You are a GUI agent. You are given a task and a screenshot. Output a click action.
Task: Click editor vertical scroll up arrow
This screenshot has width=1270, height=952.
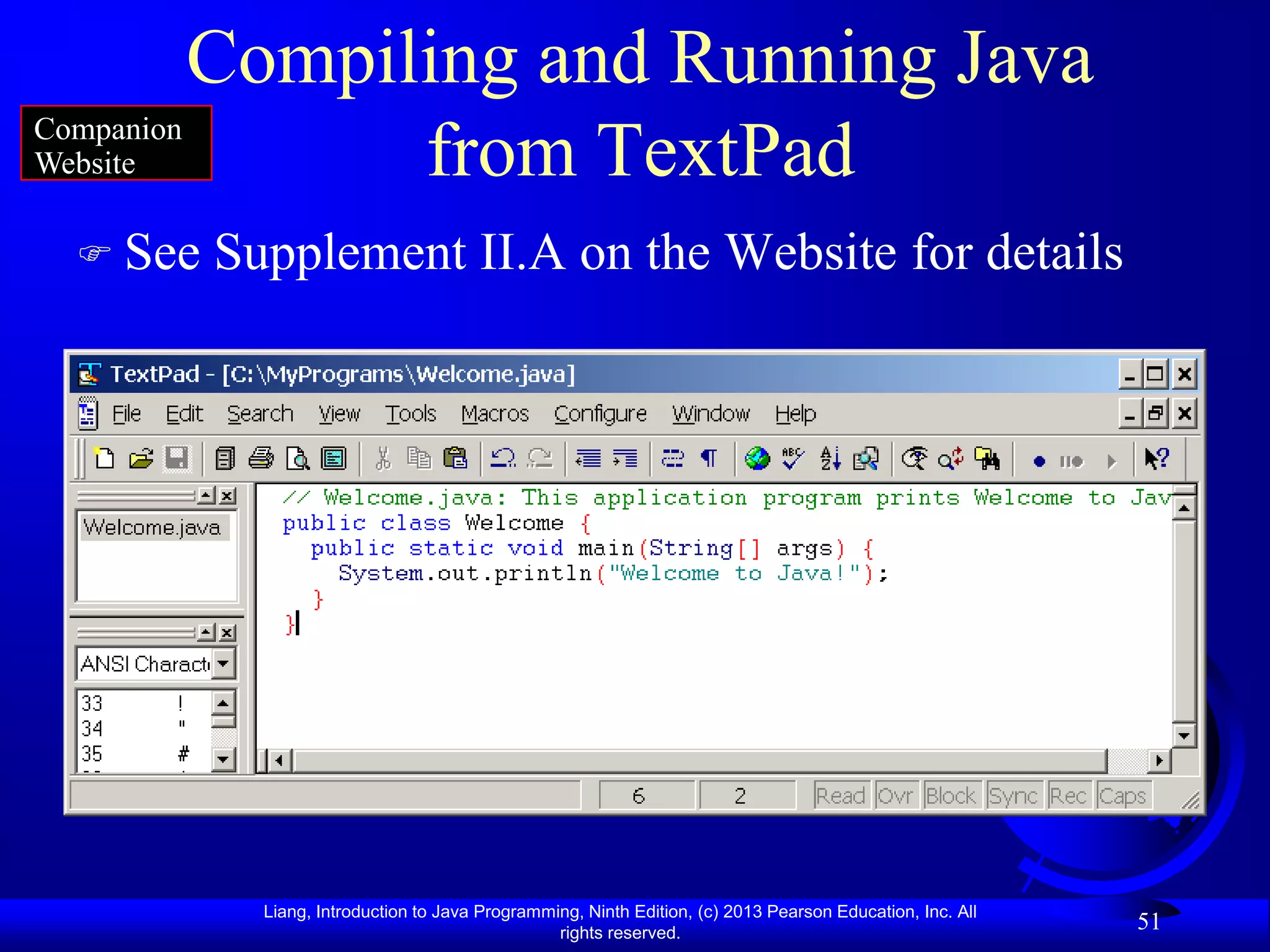pyautogui.click(x=1184, y=509)
